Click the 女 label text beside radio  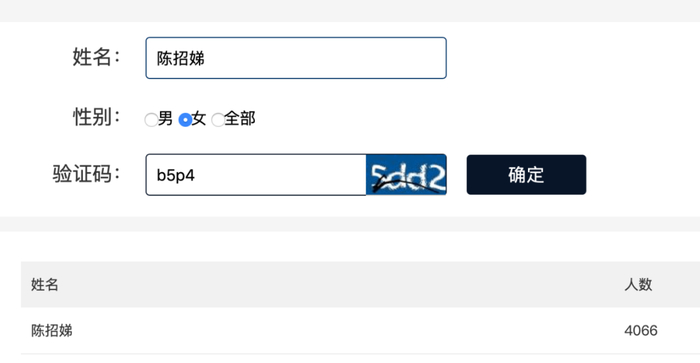coord(199,118)
